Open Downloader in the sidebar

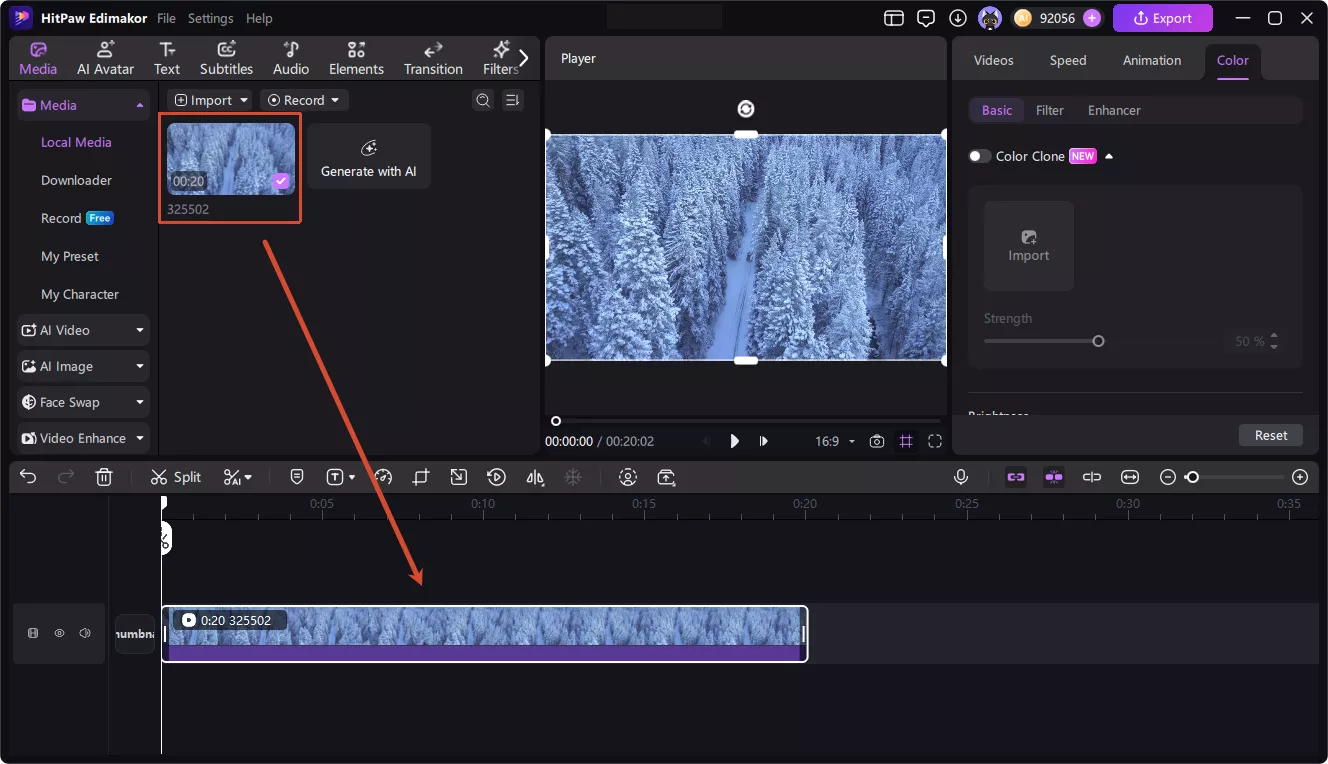click(x=76, y=180)
